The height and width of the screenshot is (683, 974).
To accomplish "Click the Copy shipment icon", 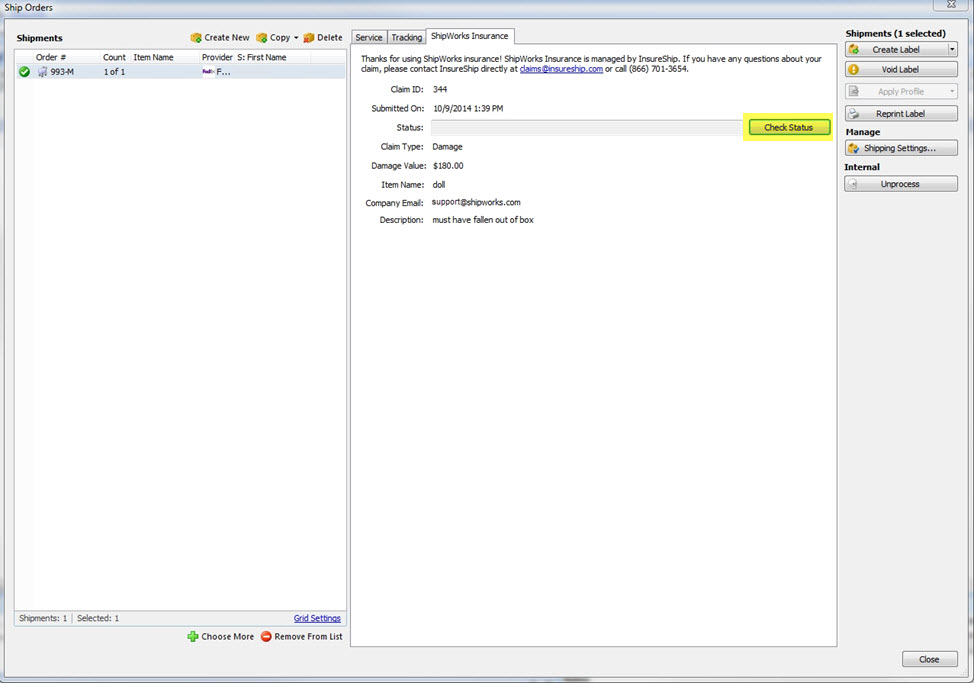I will click(262, 38).
